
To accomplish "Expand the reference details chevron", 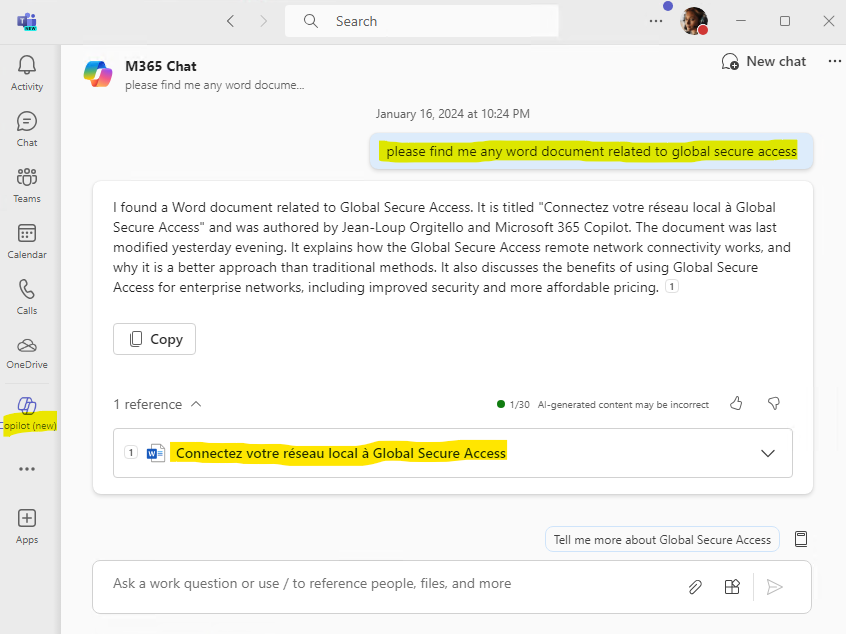I will tap(768, 453).
